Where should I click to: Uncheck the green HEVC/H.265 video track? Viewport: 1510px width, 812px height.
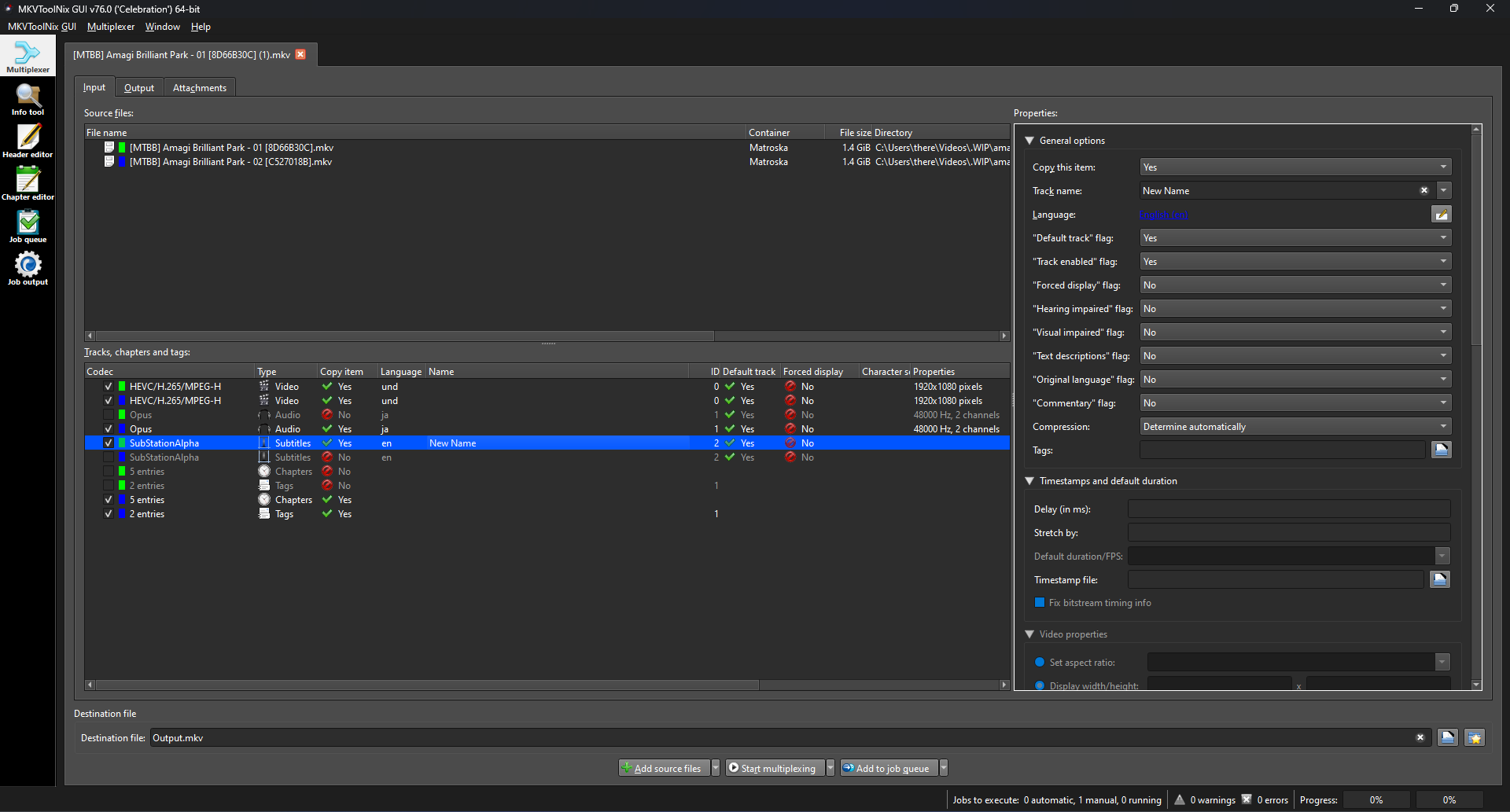point(109,386)
